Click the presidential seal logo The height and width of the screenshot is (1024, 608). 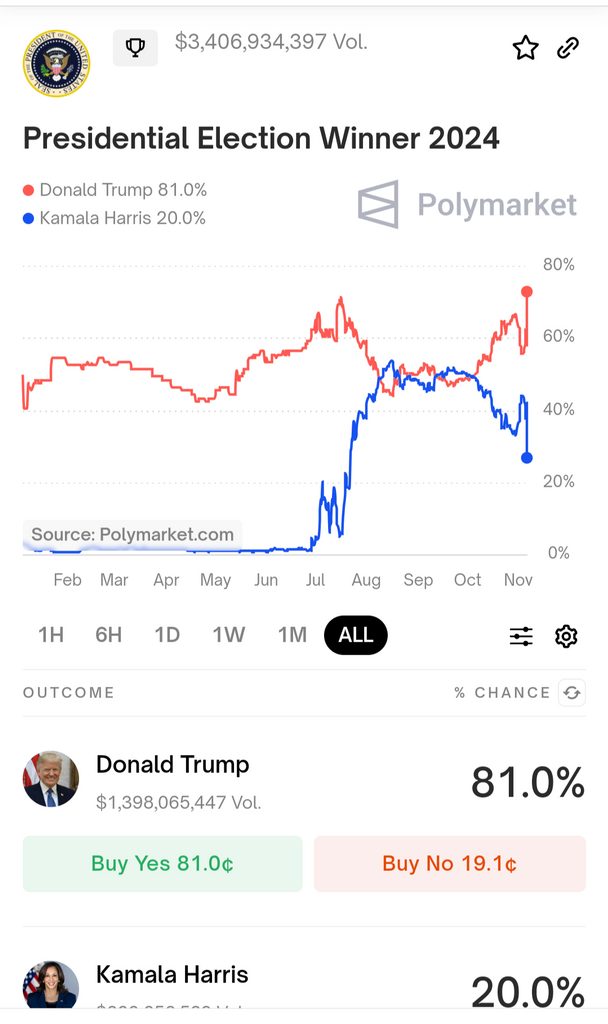tap(56, 63)
